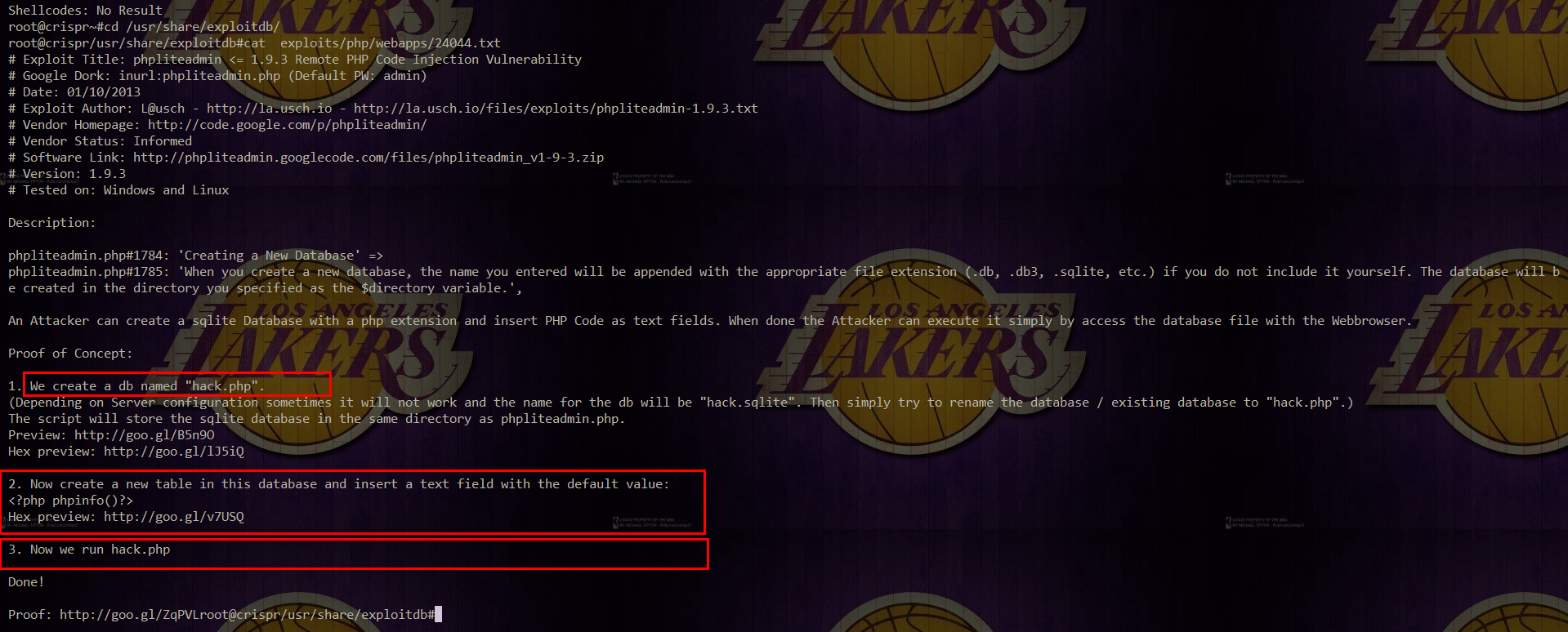Click 'We create a db named "hack.php"' line
1568x632 pixels.
tap(147, 386)
